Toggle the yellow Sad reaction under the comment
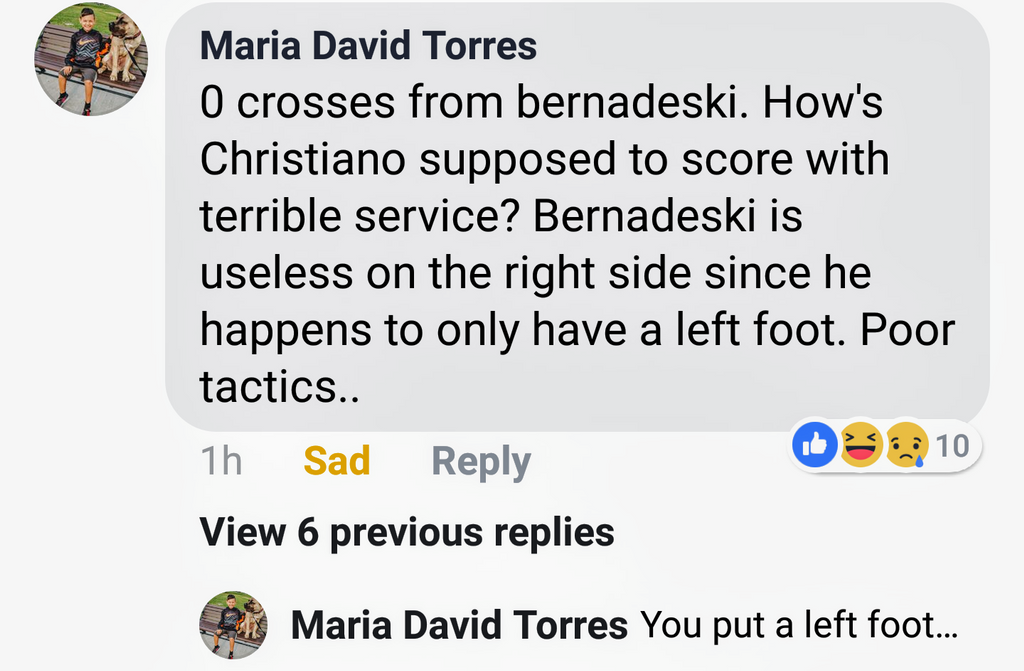 (x=336, y=462)
